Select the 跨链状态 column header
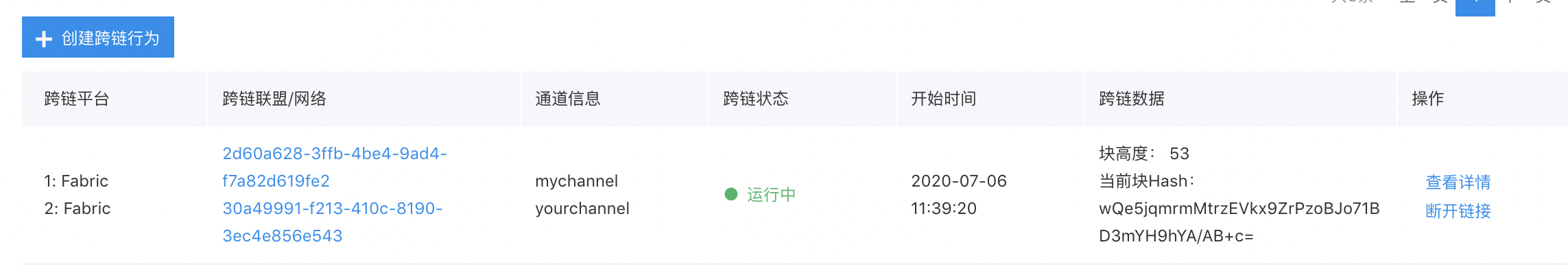Viewport: 1568px width, 273px height. pyautogui.click(x=756, y=99)
